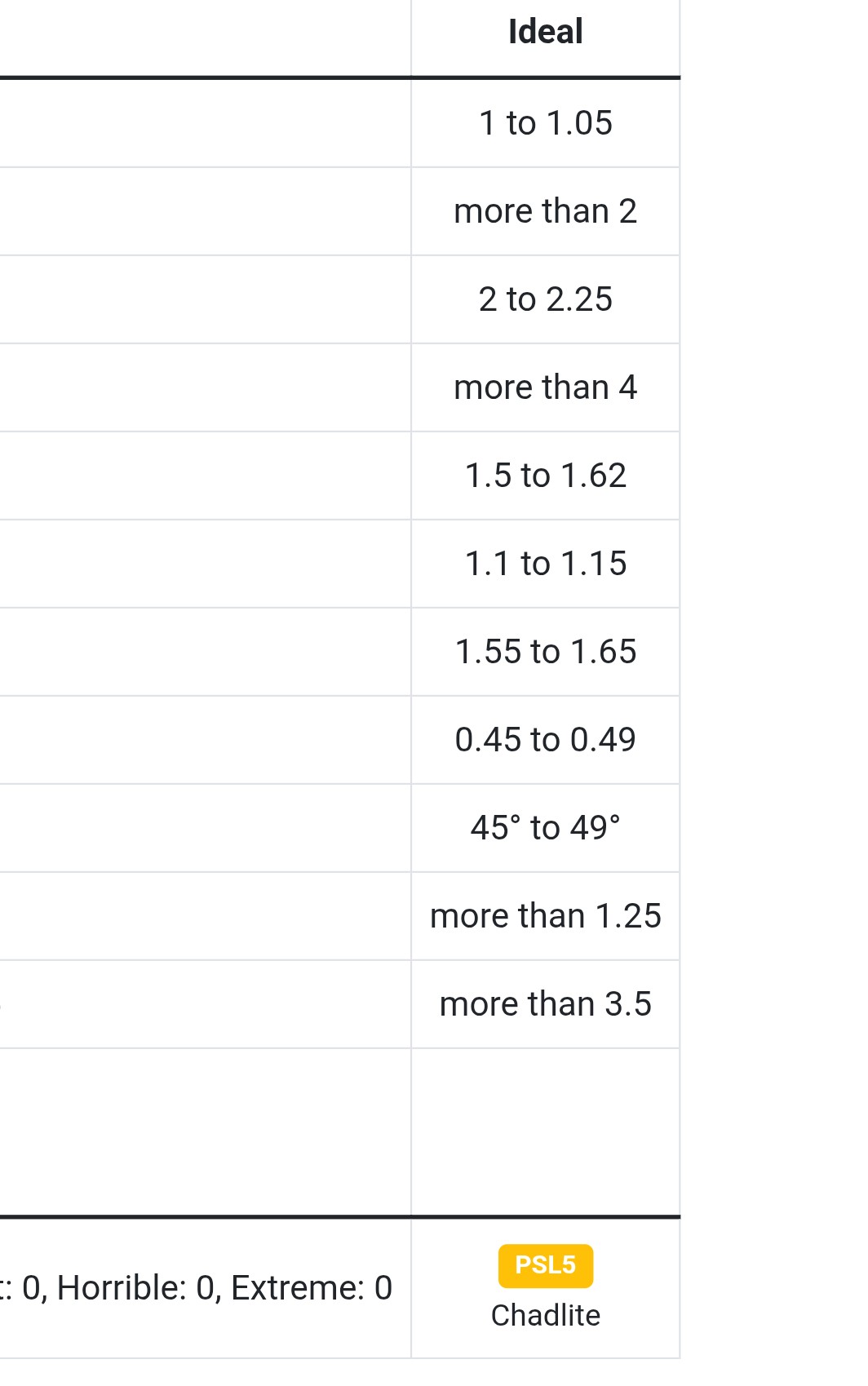Image resolution: width=868 pixels, height=1386 pixels.
Task: Click the 'Extreme: 0' text
Action: [312, 1288]
